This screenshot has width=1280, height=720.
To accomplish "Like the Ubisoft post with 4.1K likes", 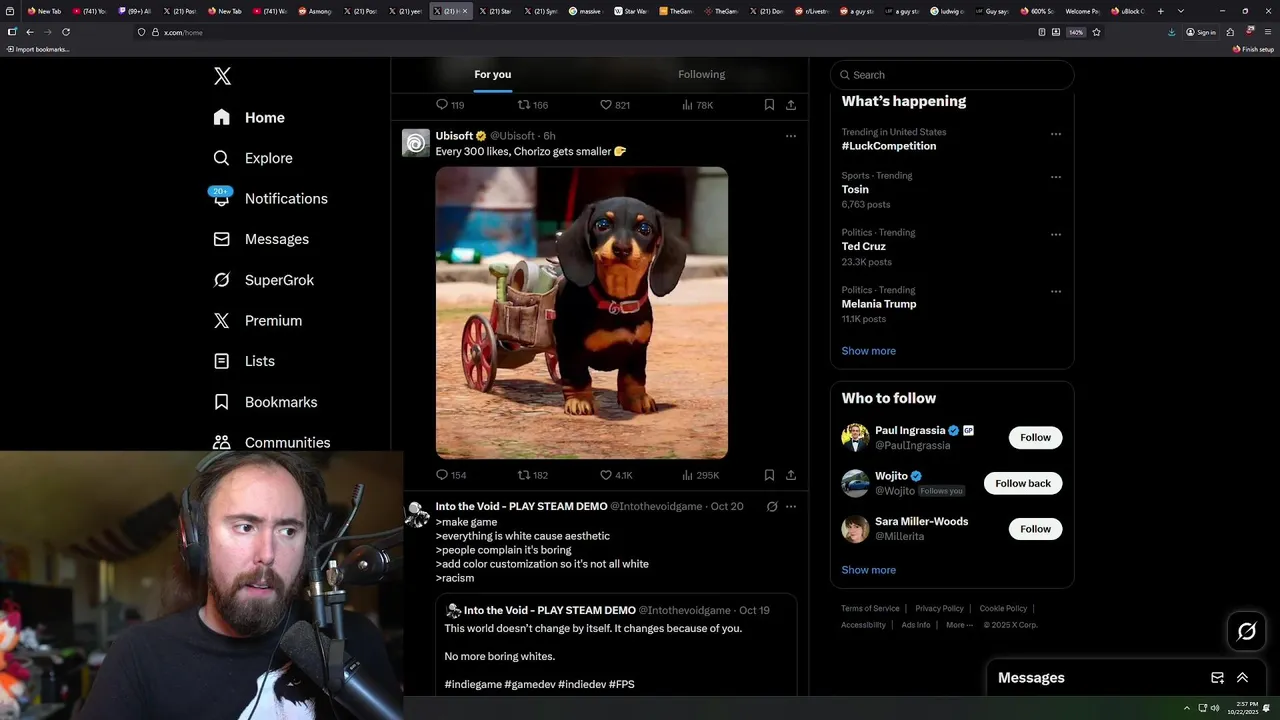I will [615, 475].
